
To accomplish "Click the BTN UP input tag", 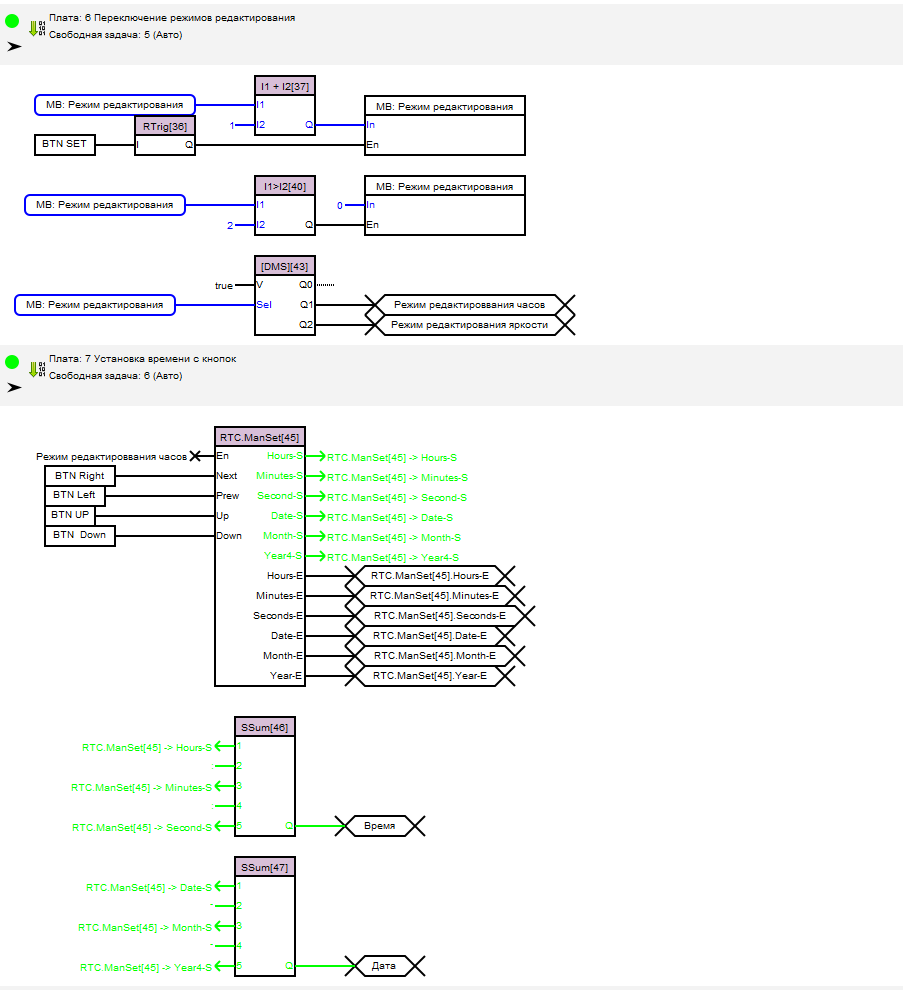I will point(69,515).
